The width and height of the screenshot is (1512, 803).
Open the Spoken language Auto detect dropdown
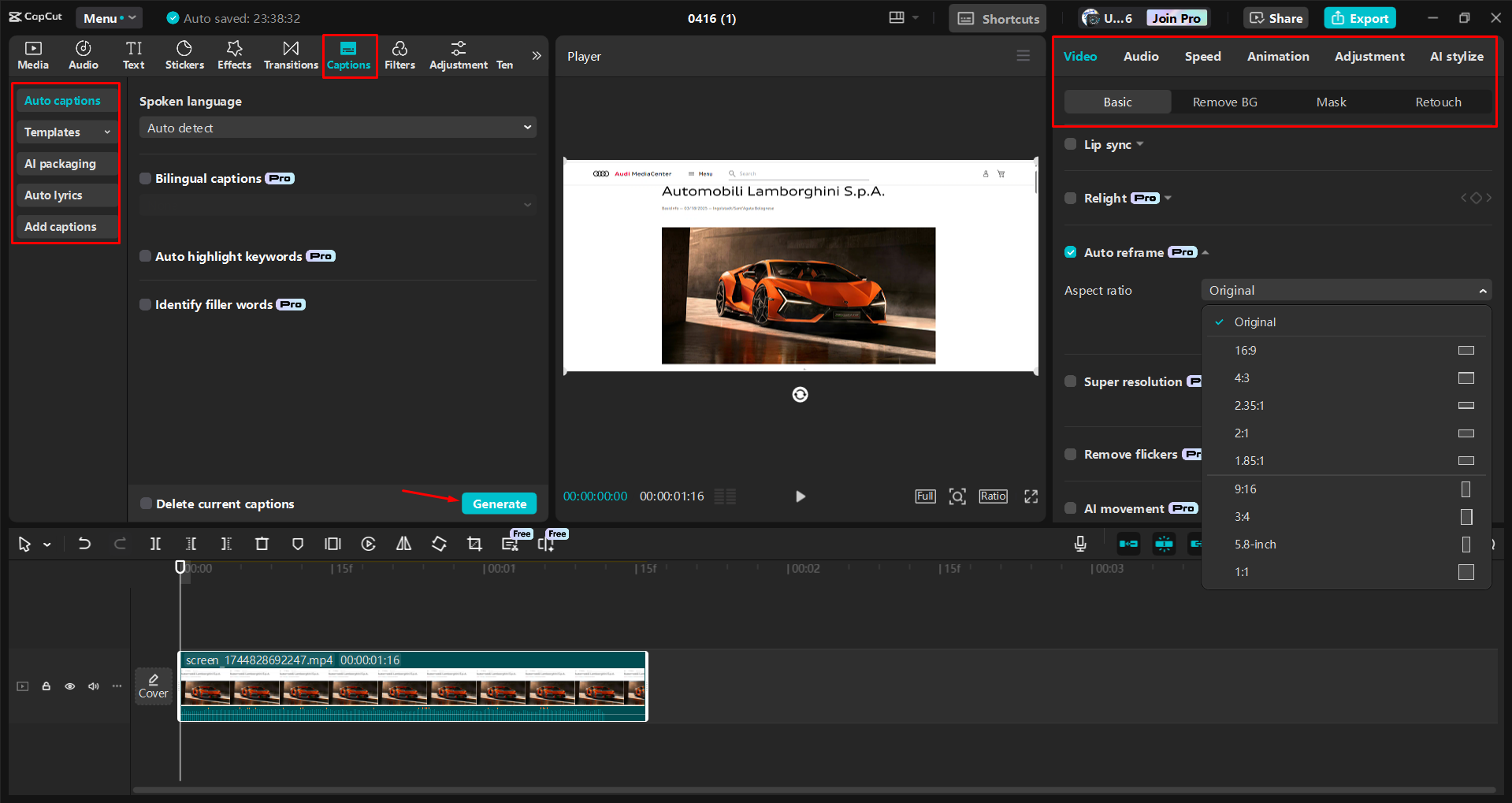point(337,128)
